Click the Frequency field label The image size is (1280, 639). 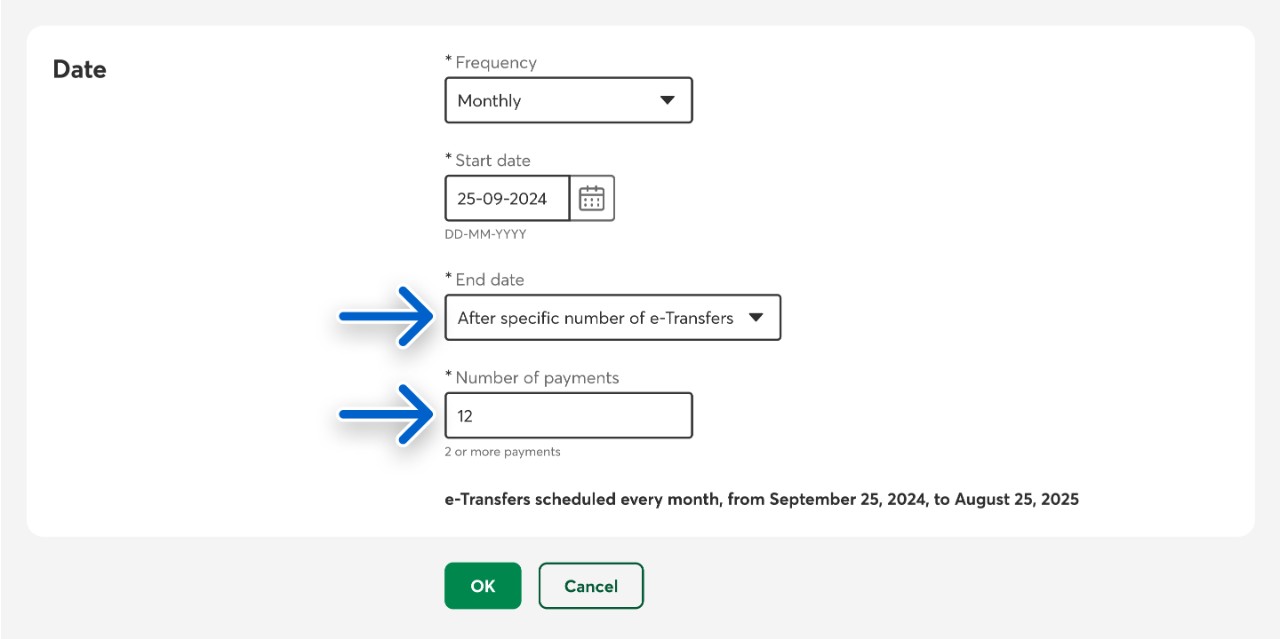[496, 62]
